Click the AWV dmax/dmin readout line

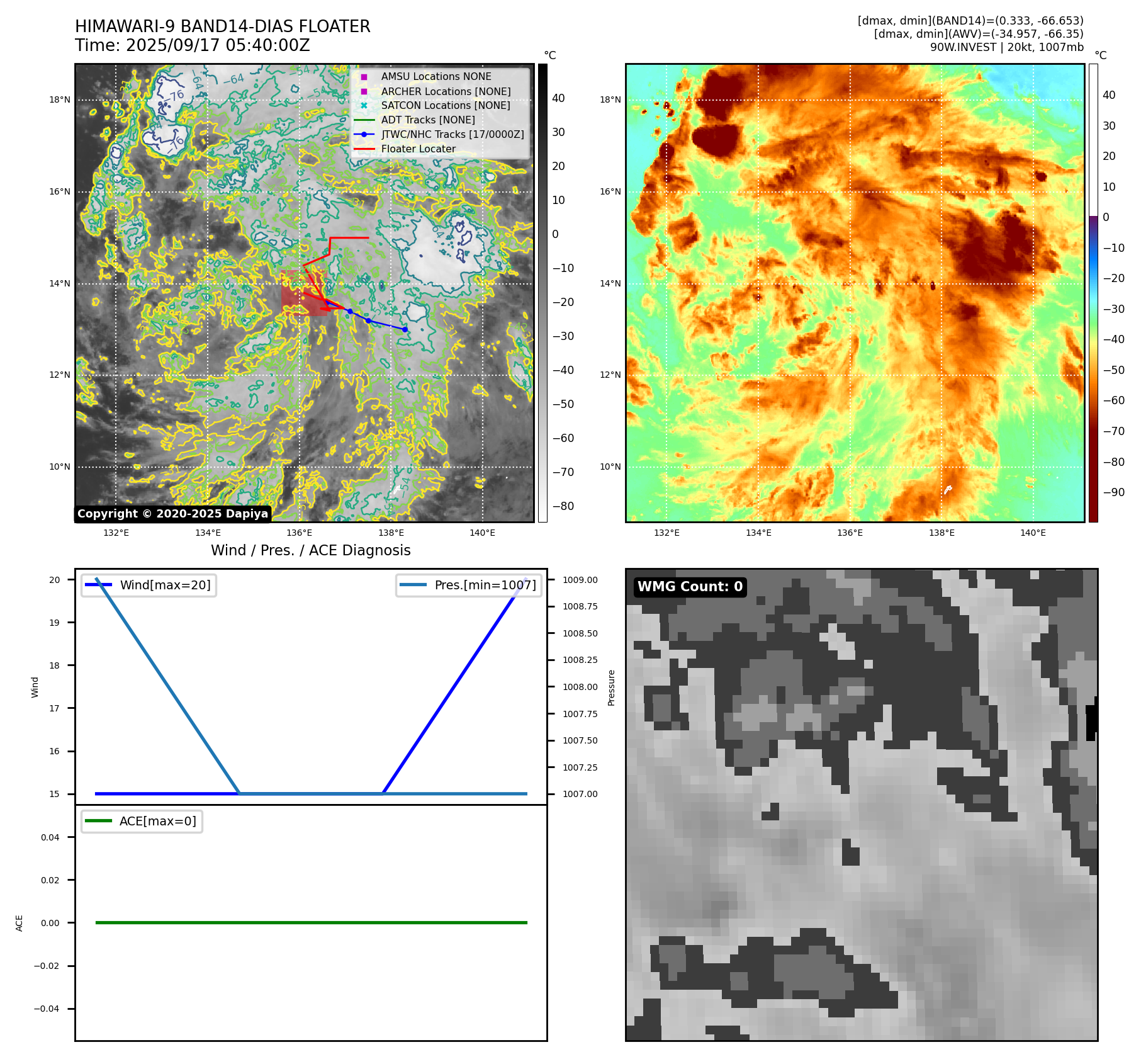tap(979, 34)
